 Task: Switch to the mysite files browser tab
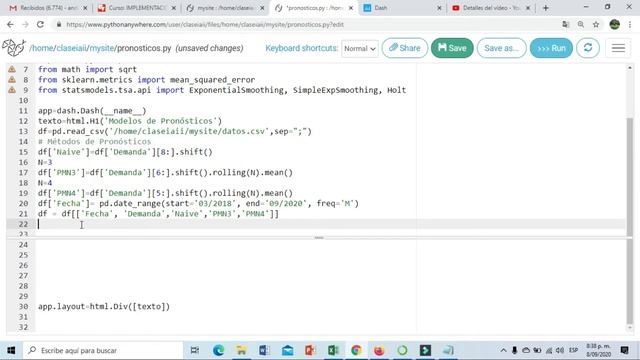(224, 8)
